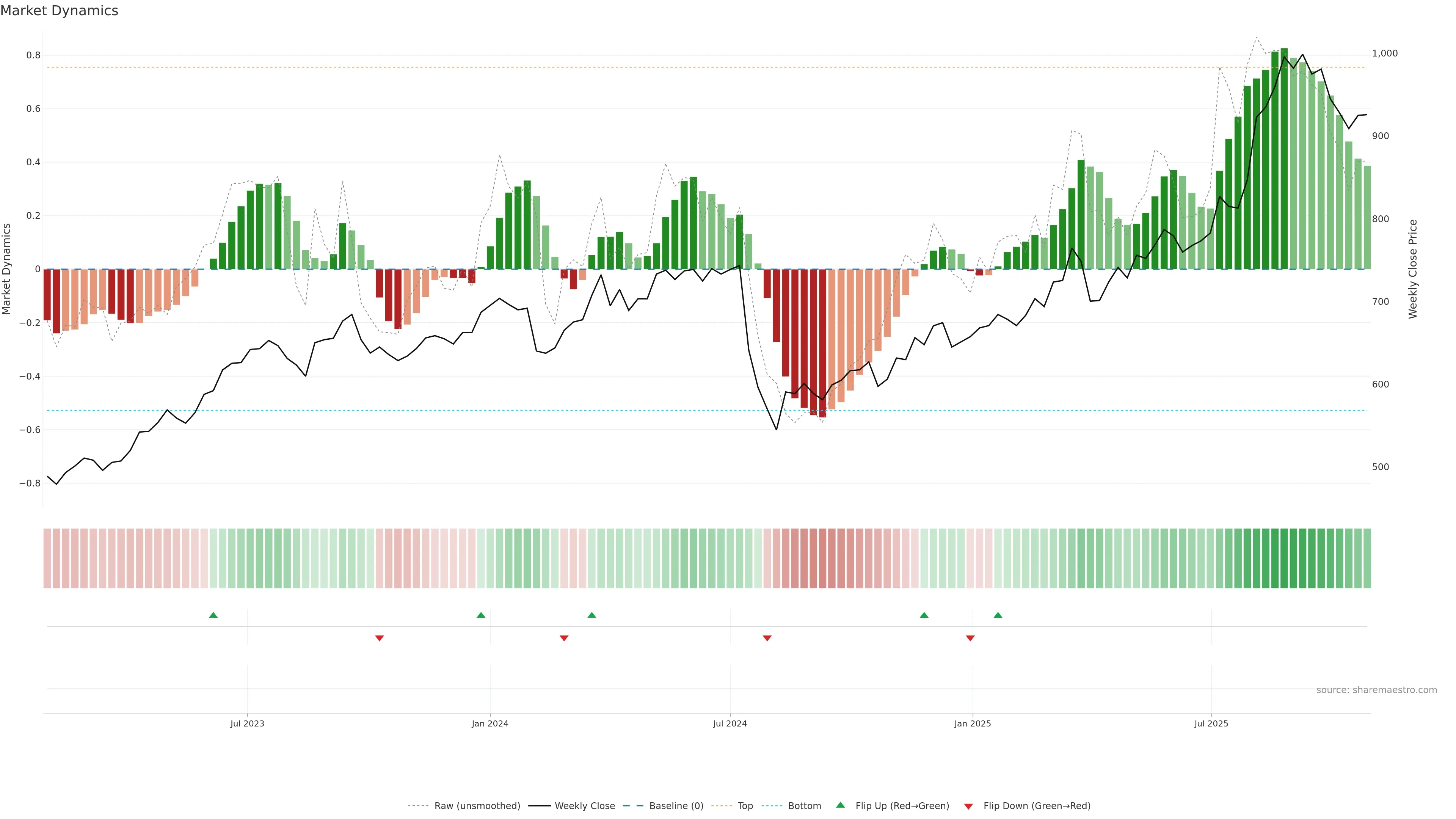The height and width of the screenshot is (819, 1456).
Task: Toggle the Weekly Close legend entry
Action: coord(584,806)
